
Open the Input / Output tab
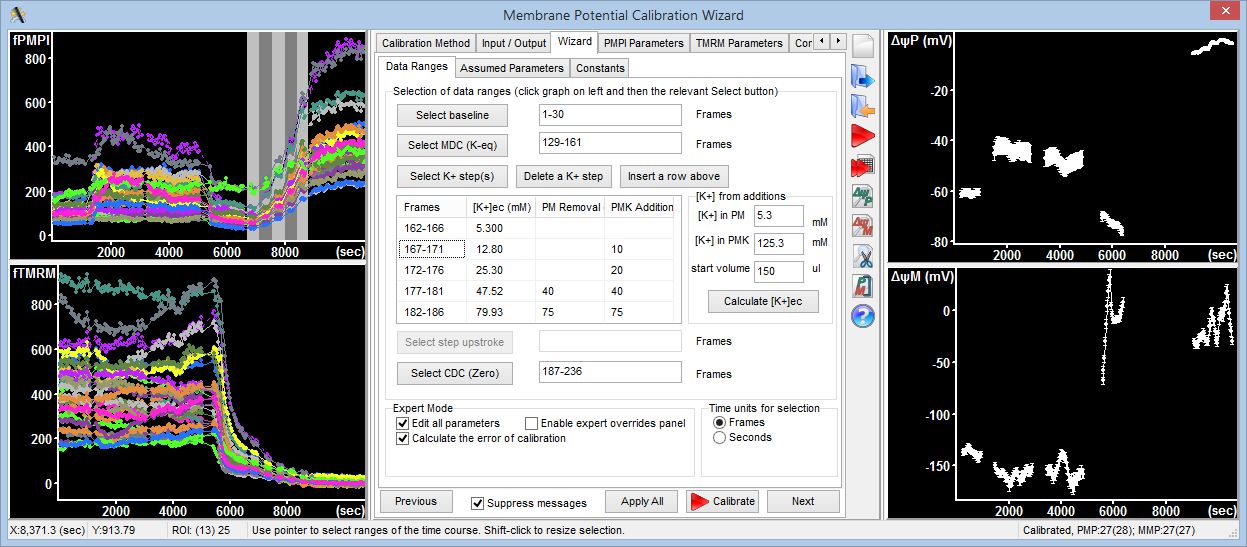pyautogui.click(x=514, y=43)
